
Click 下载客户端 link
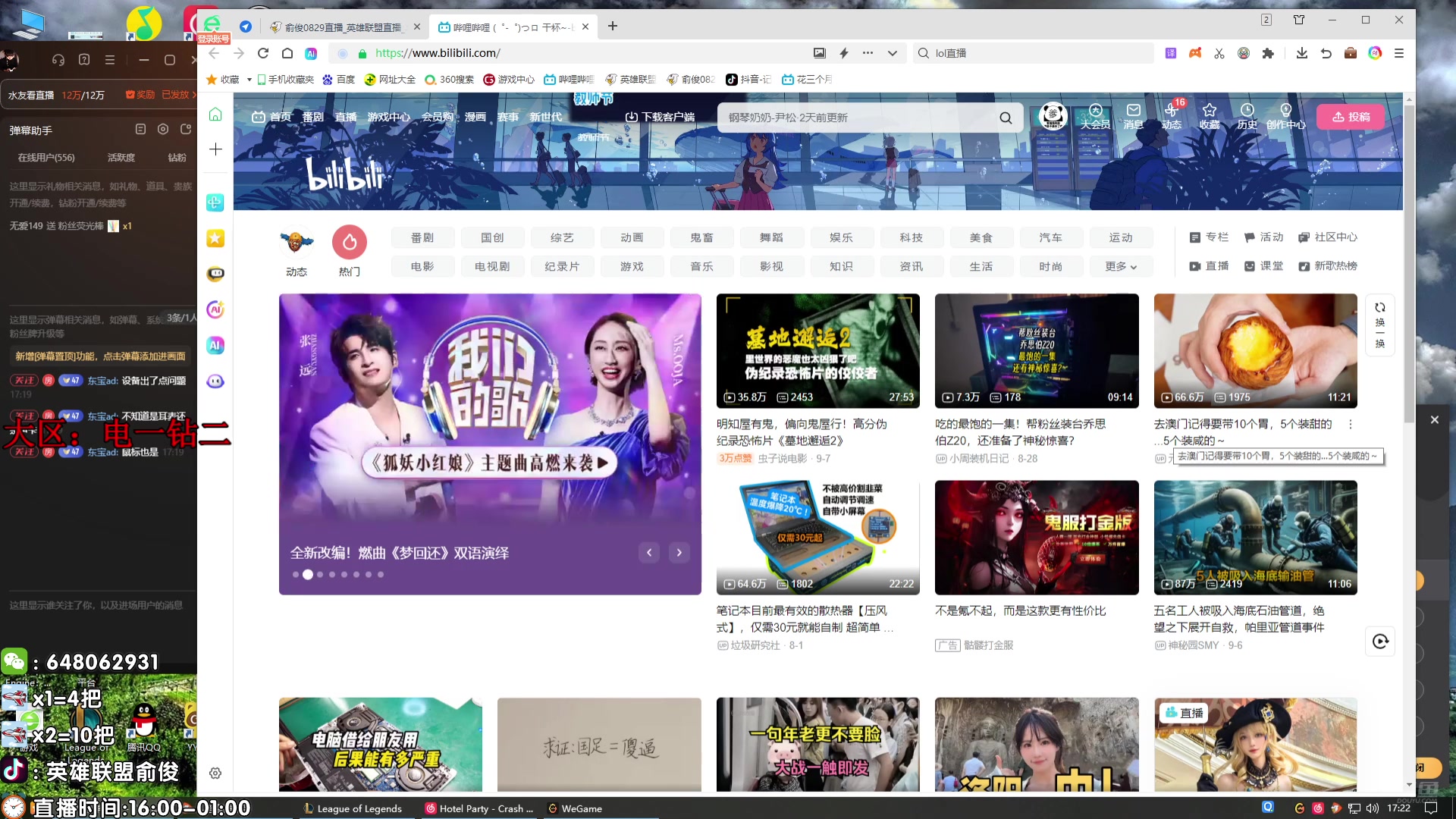(x=660, y=117)
